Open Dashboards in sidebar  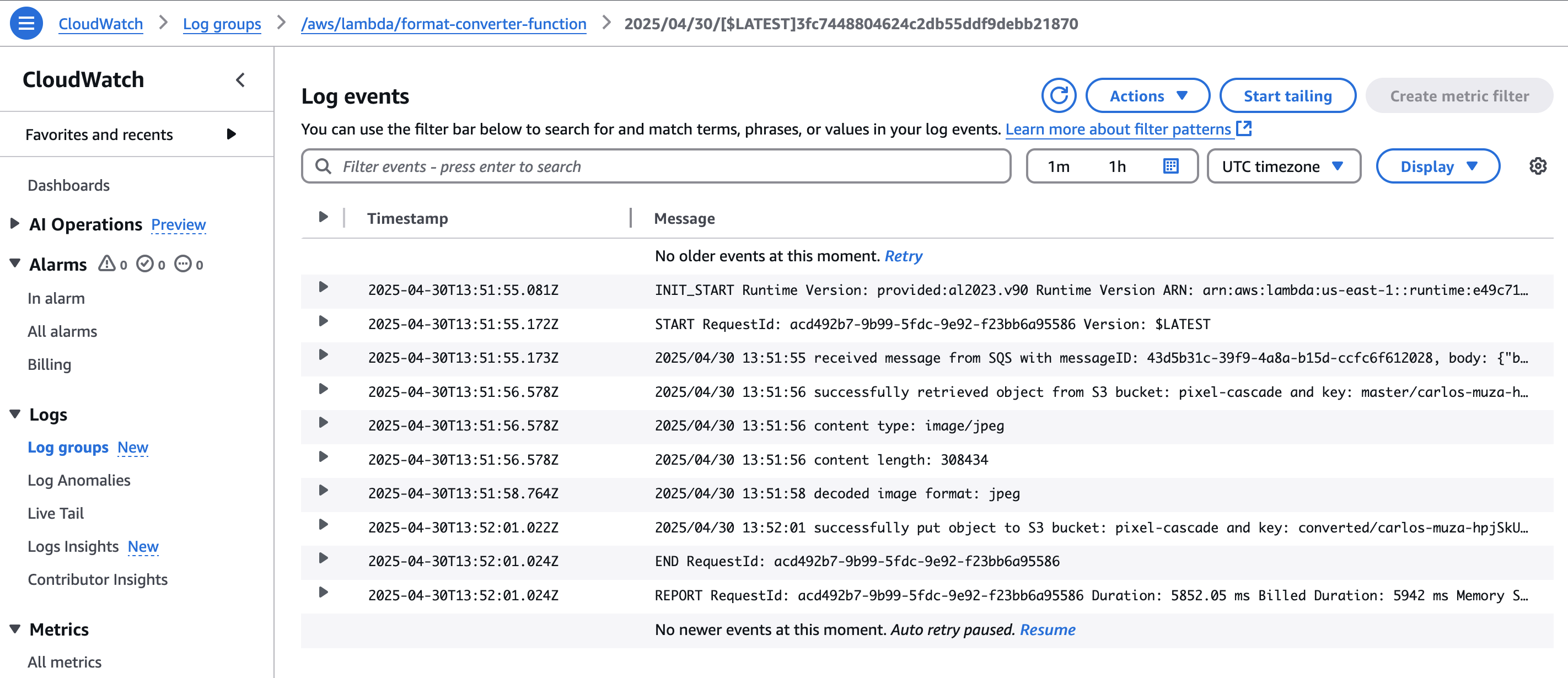pyautogui.click(x=69, y=185)
